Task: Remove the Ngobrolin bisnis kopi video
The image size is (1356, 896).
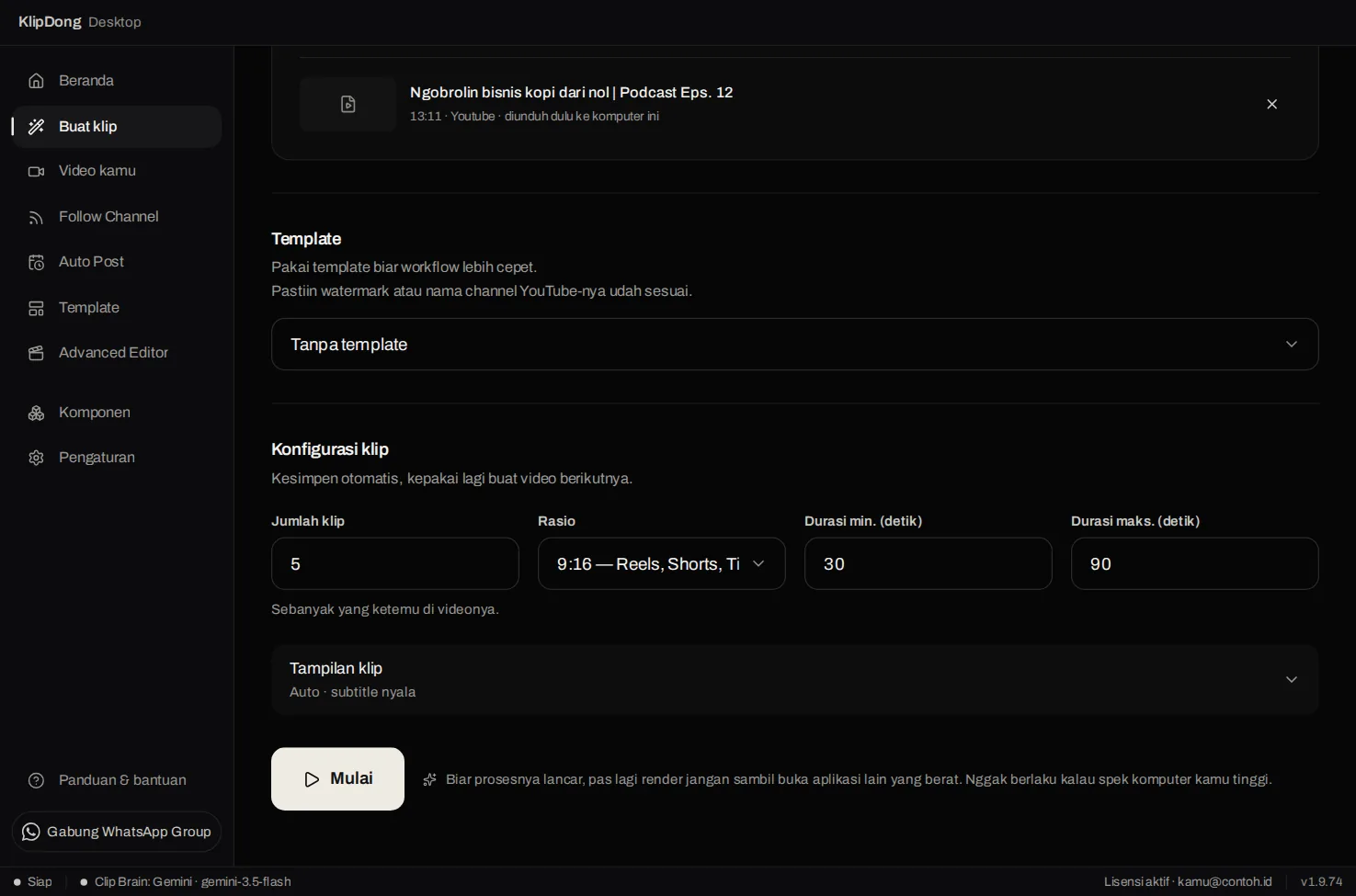Action: click(1272, 104)
